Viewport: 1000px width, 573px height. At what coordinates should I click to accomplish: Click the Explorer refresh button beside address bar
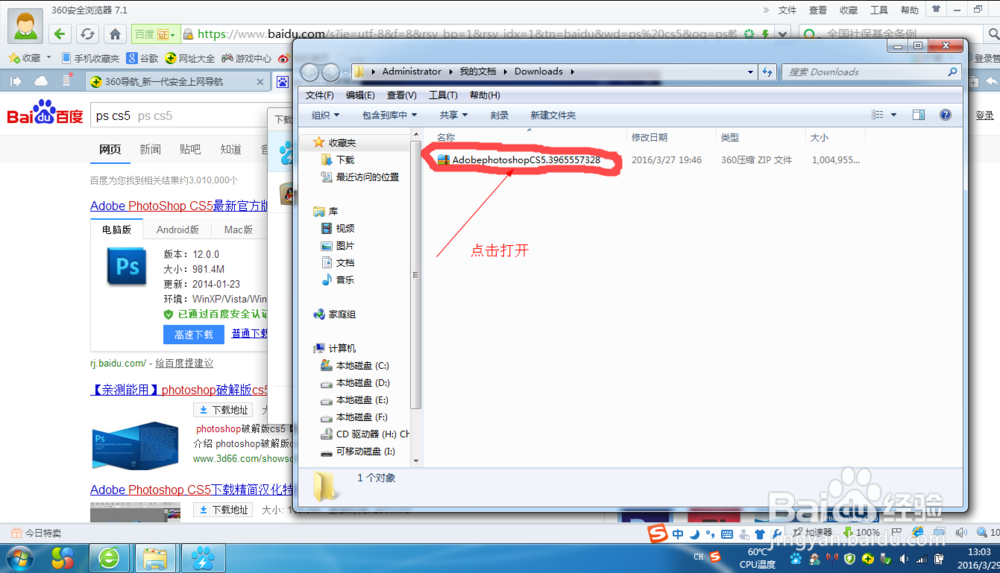(x=767, y=72)
